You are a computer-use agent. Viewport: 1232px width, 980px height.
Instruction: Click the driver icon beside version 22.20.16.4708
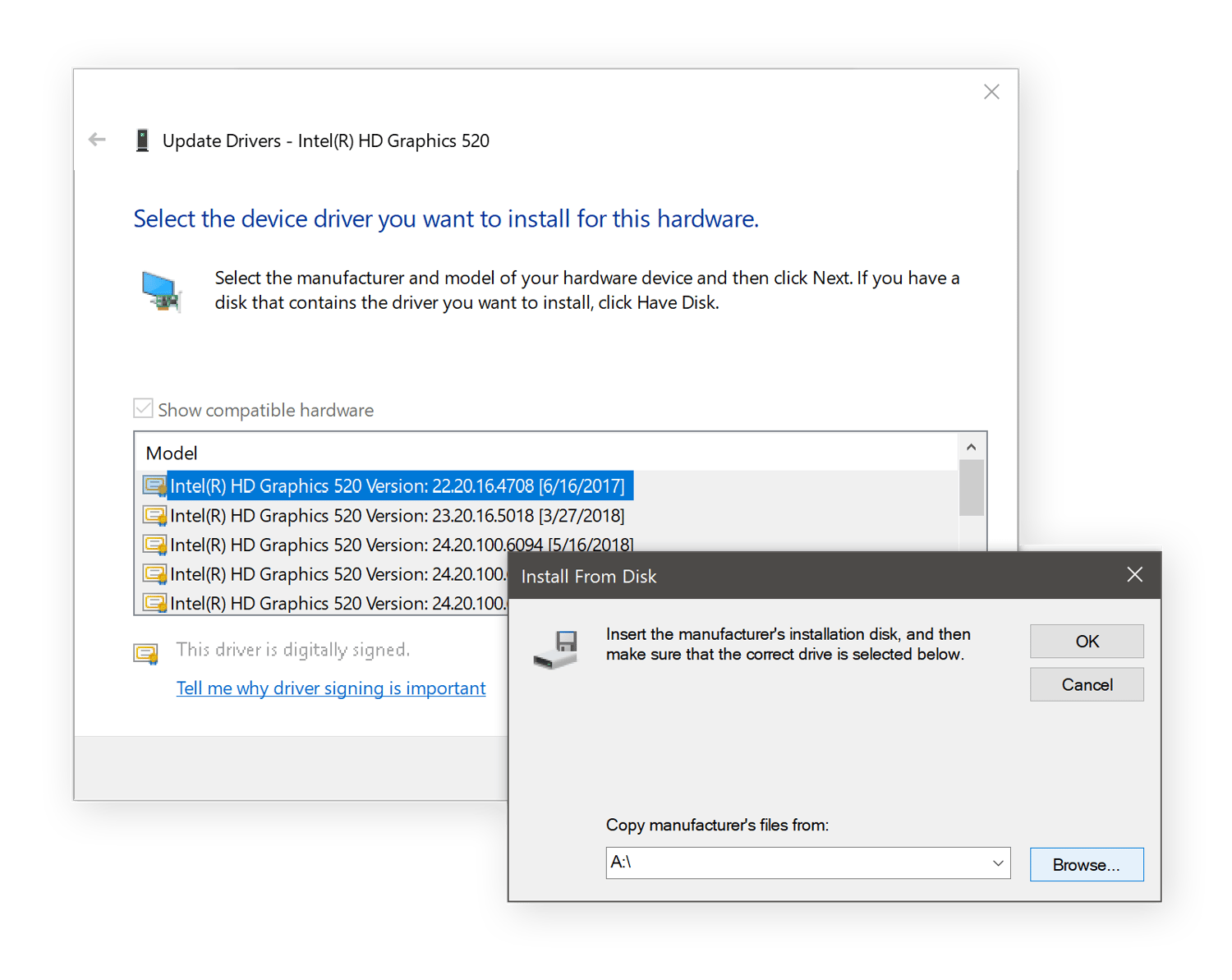(154, 485)
